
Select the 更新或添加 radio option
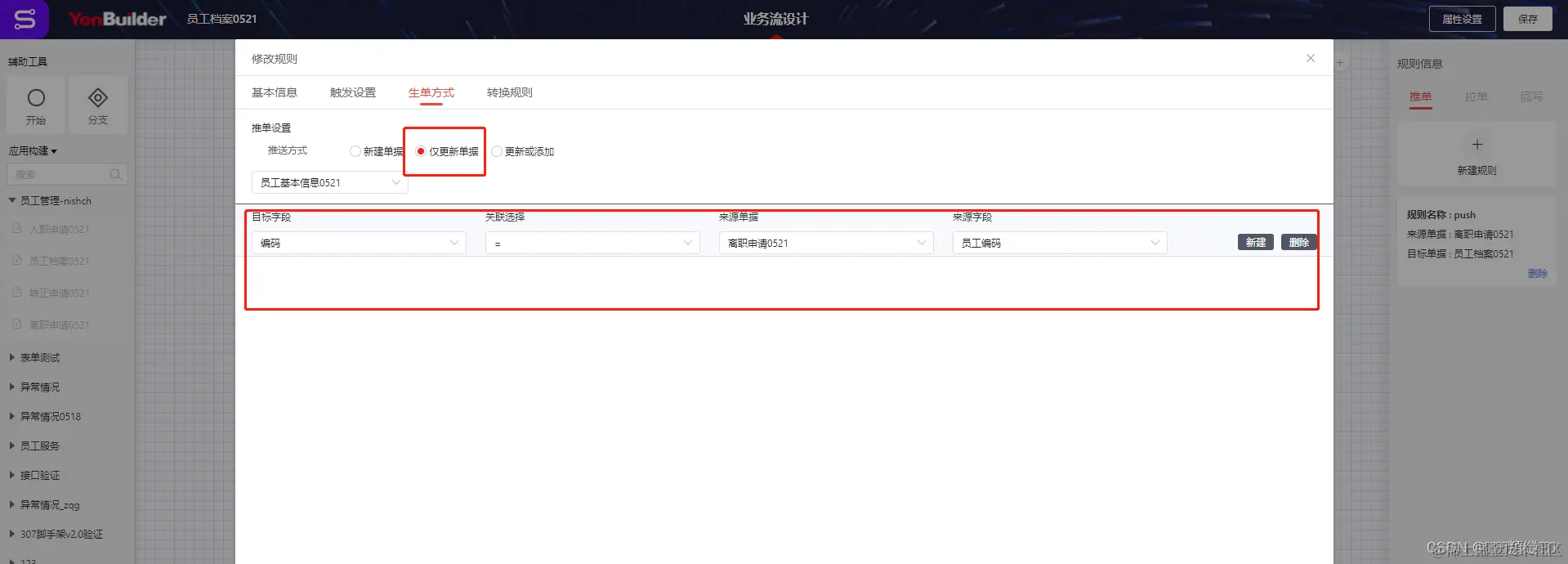(x=497, y=151)
